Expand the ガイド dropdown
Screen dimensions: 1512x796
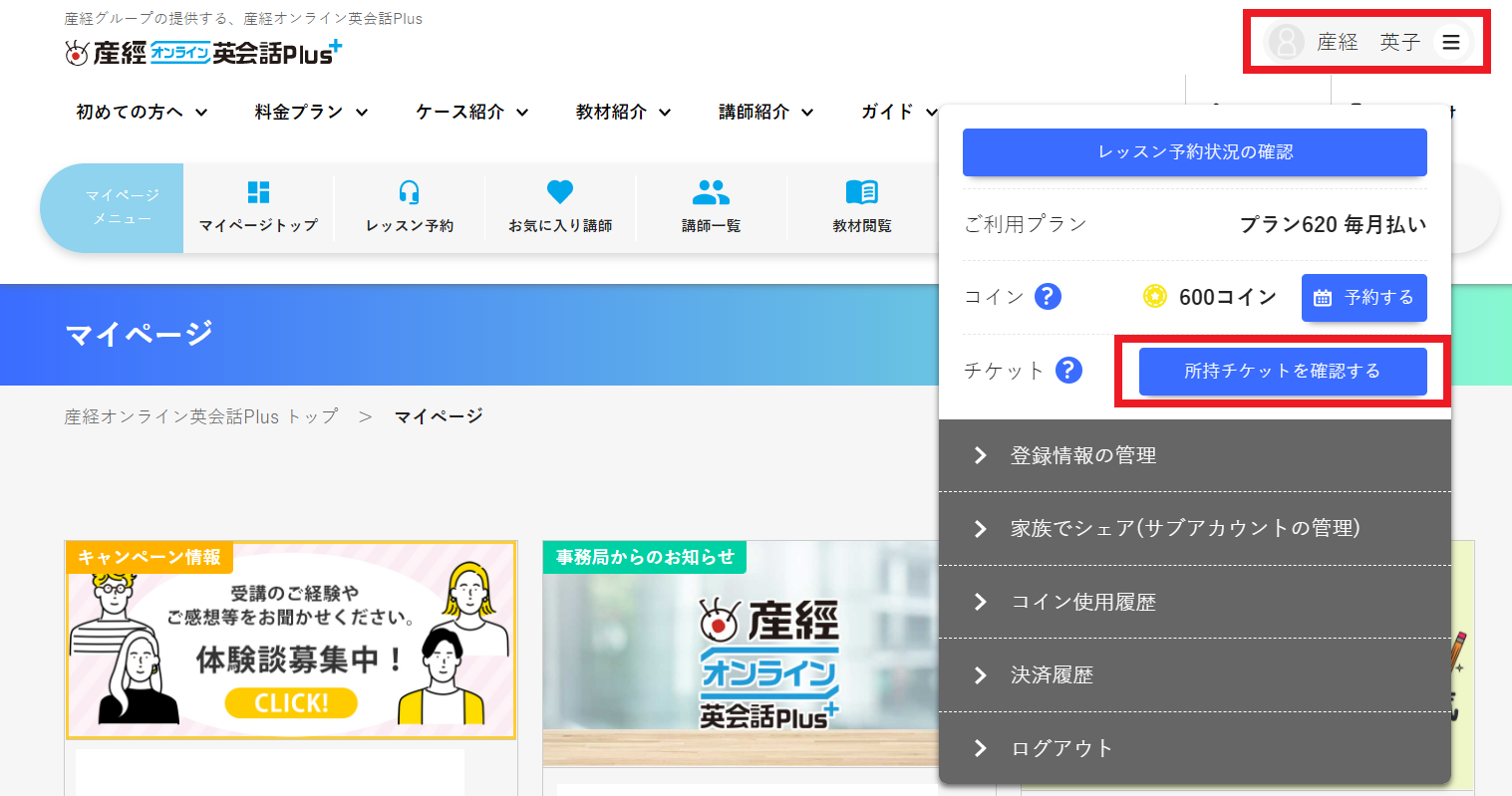point(899,112)
